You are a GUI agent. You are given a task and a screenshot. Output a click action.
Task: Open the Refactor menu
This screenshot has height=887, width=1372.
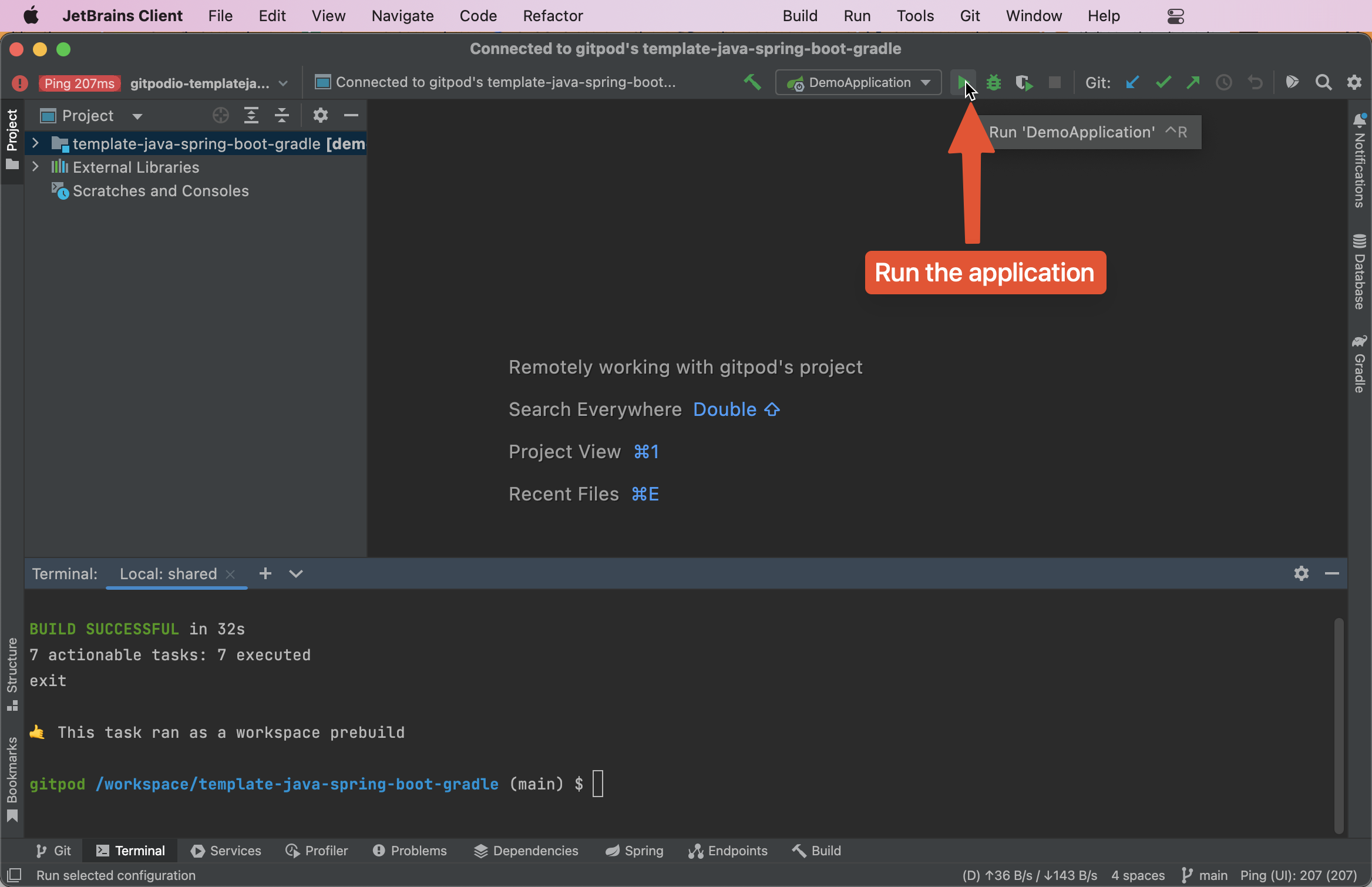[553, 16]
